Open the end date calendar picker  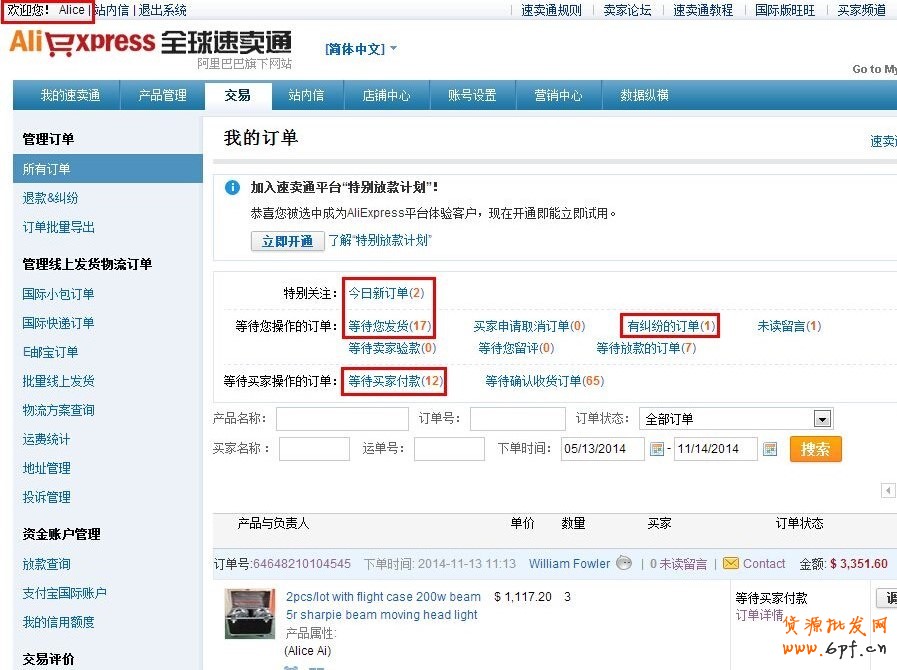tap(770, 449)
